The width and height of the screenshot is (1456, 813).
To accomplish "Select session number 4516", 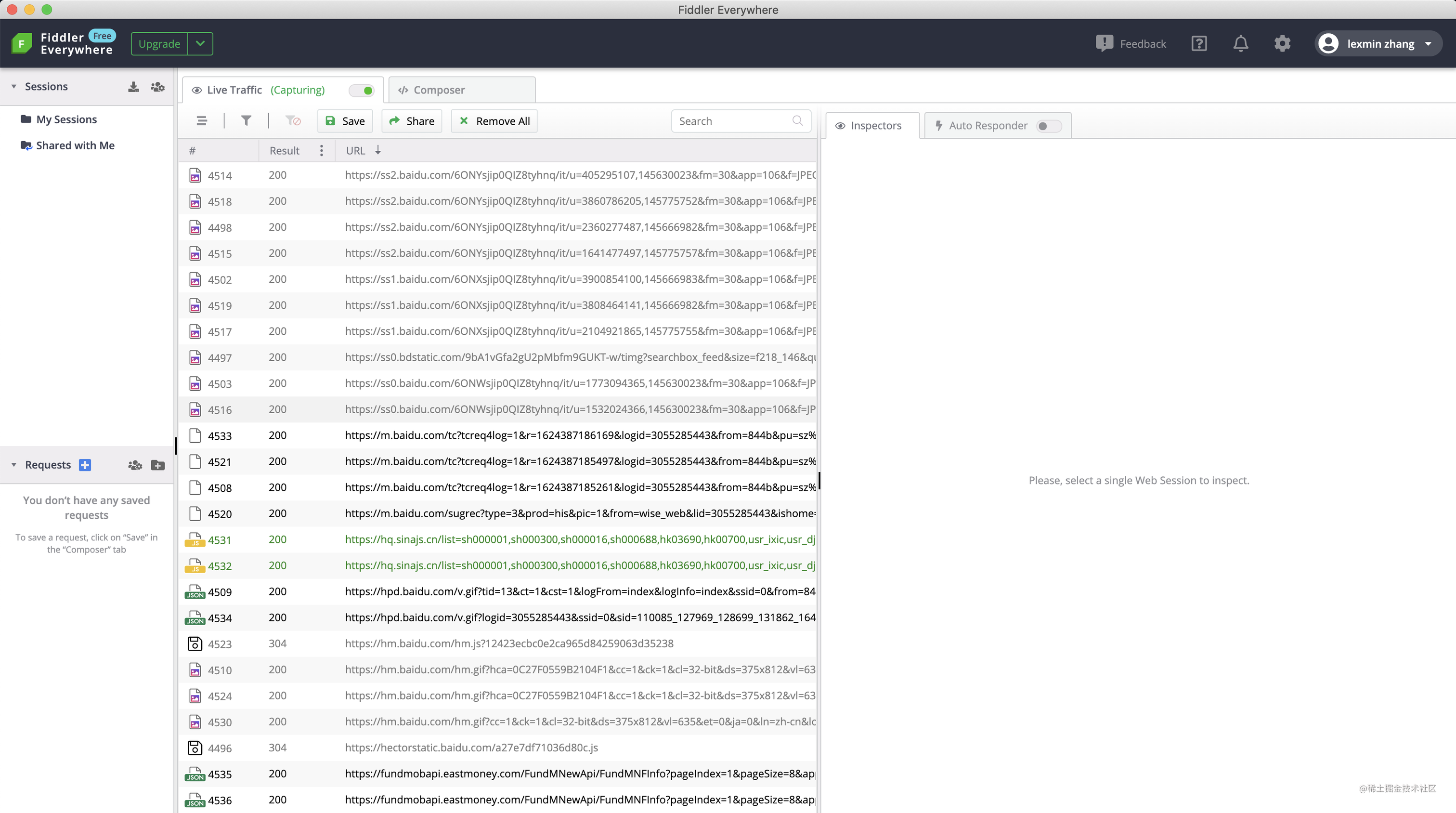I will pos(220,410).
